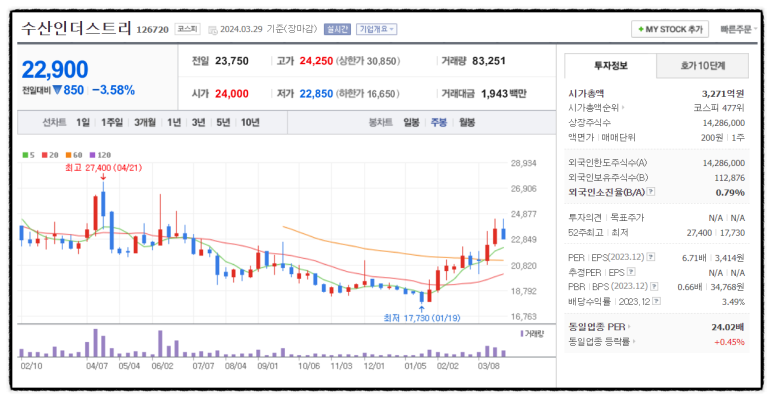Open the 동일업종 등락률 link
The height and width of the screenshot is (400, 773).
tap(599, 341)
